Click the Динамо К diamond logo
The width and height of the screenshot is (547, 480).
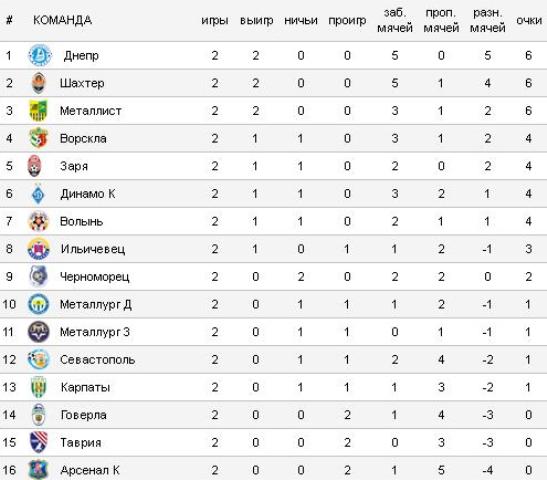(38, 194)
